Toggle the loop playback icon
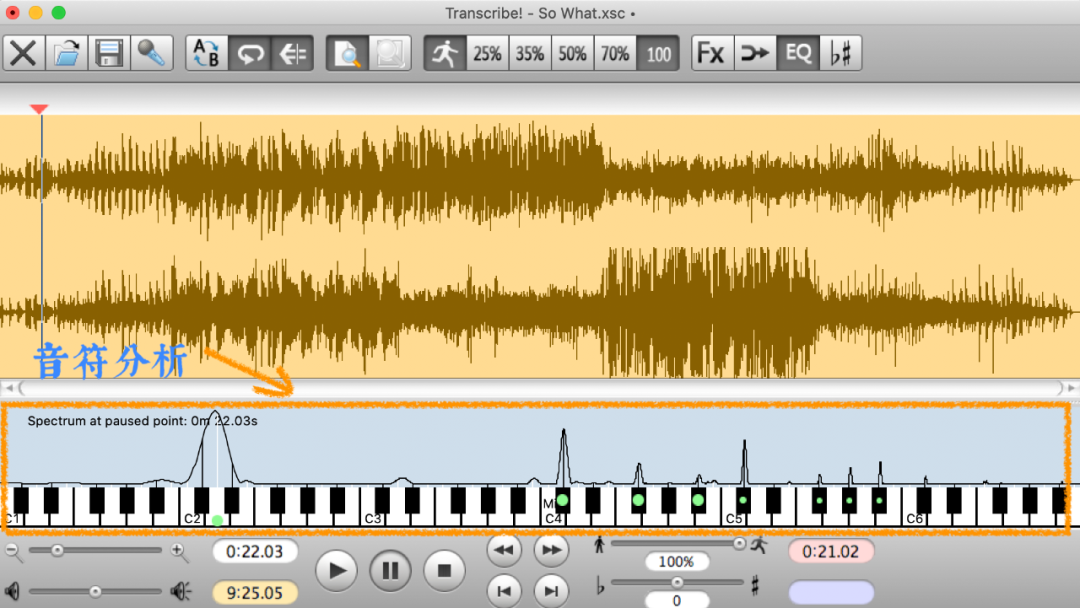This screenshot has width=1080, height=608. (249, 53)
